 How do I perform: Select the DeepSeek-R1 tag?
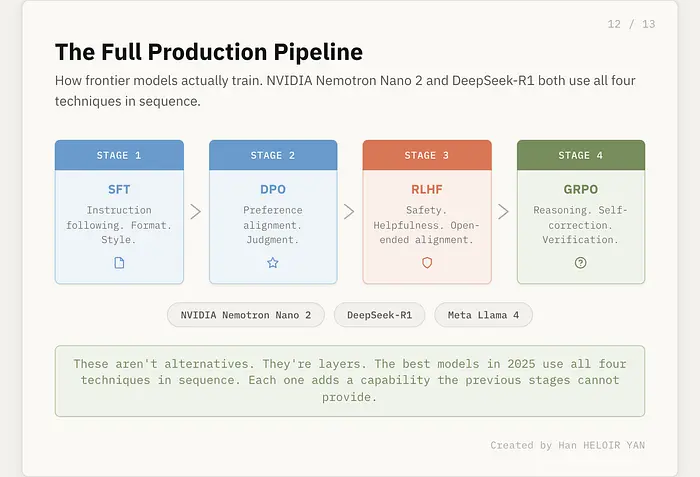coord(379,315)
